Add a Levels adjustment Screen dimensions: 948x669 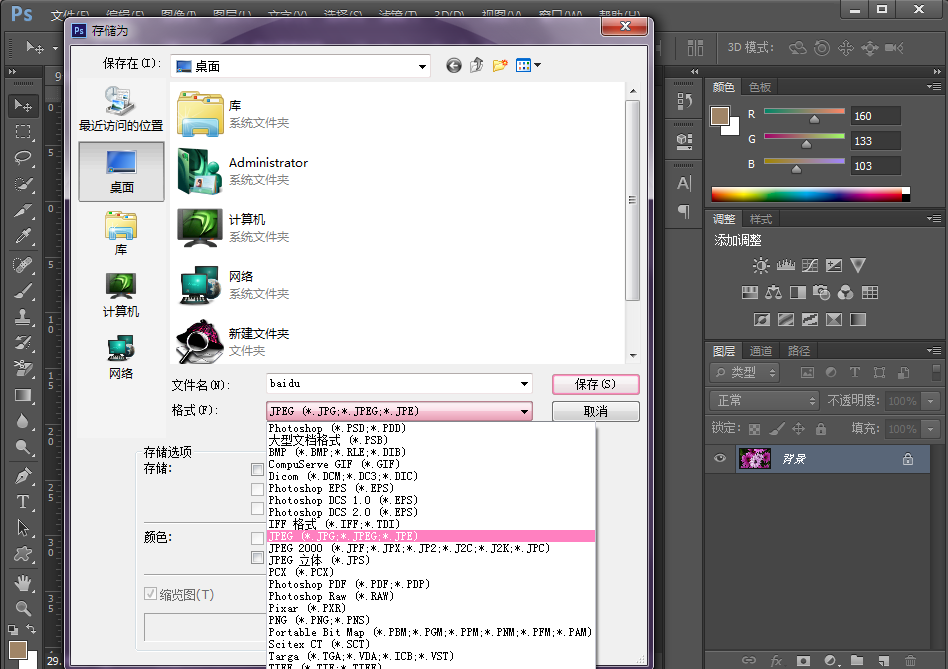785,265
